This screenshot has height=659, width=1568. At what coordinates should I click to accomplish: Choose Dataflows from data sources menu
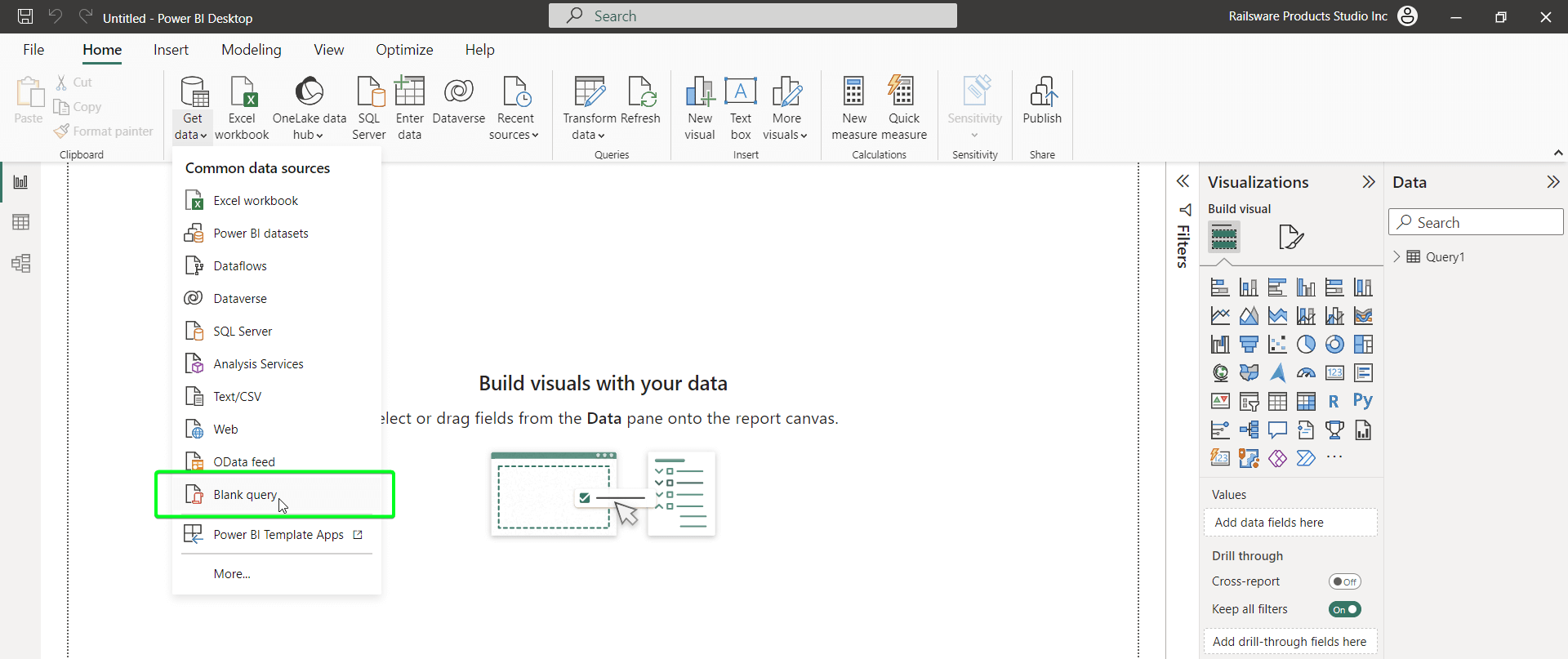pyautogui.click(x=276, y=266)
